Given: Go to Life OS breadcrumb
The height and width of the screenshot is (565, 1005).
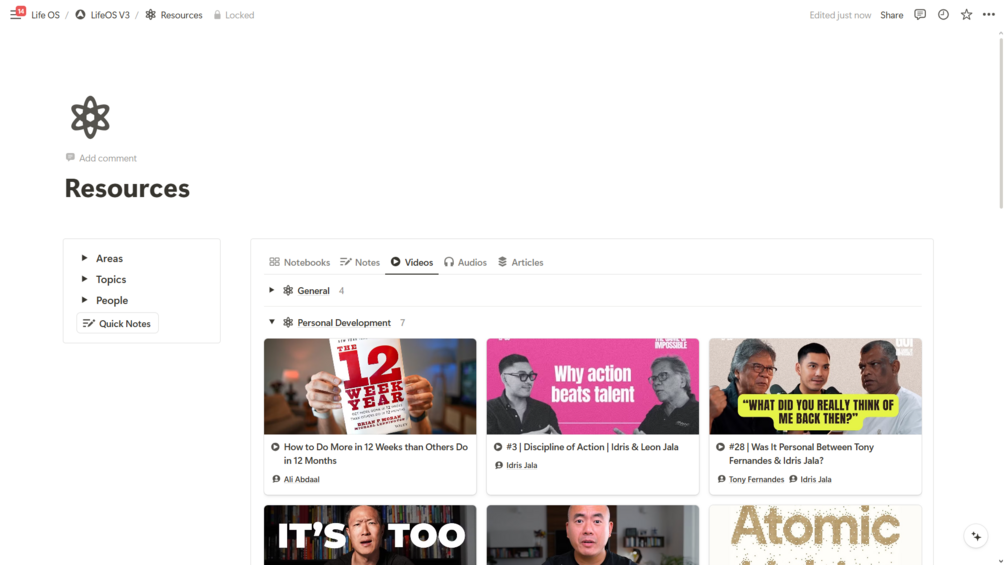Looking at the screenshot, I should click(x=46, y=15).
